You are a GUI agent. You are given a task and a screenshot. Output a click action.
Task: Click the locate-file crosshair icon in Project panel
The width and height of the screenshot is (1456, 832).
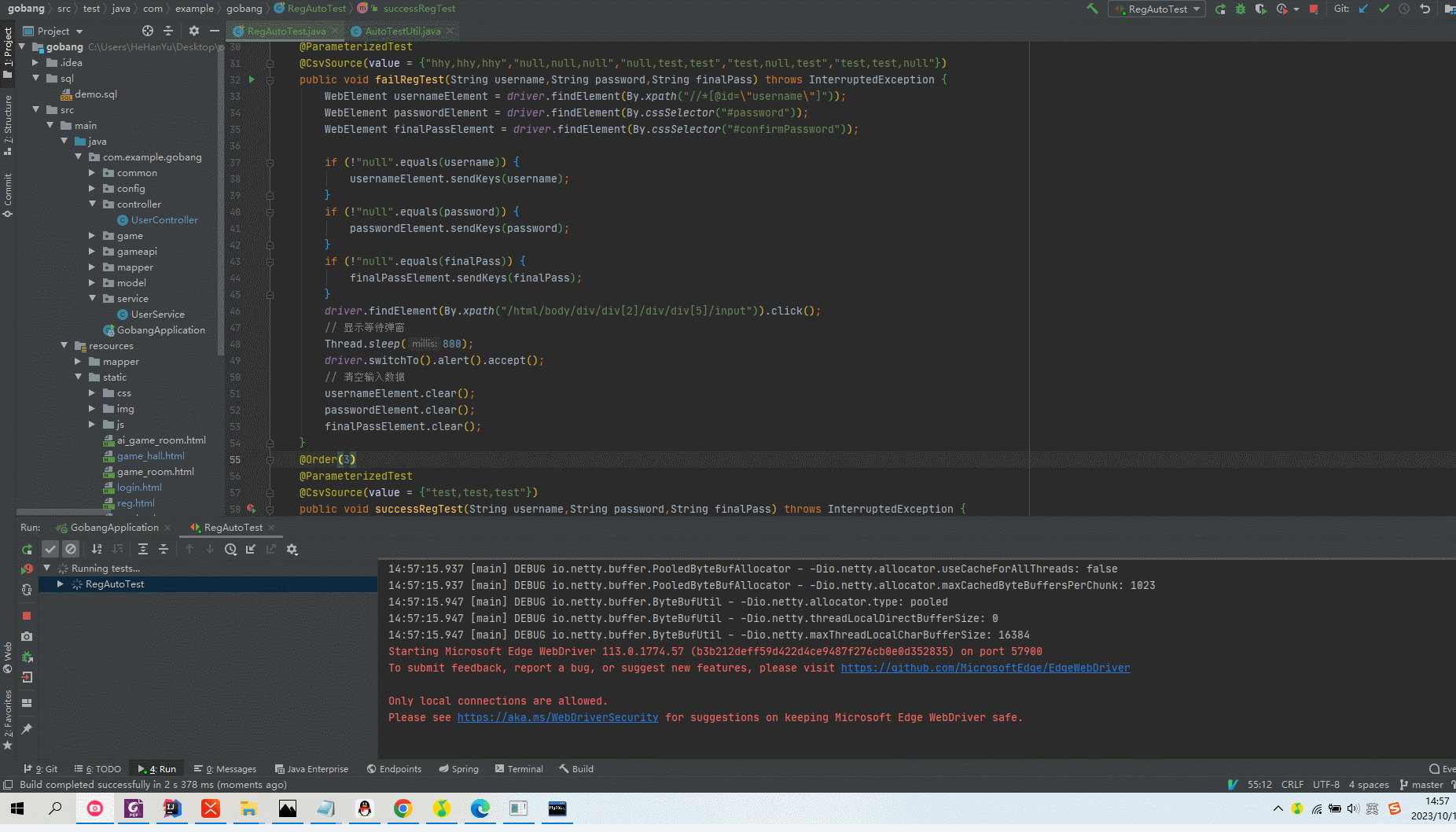click(x=148, y=31)
